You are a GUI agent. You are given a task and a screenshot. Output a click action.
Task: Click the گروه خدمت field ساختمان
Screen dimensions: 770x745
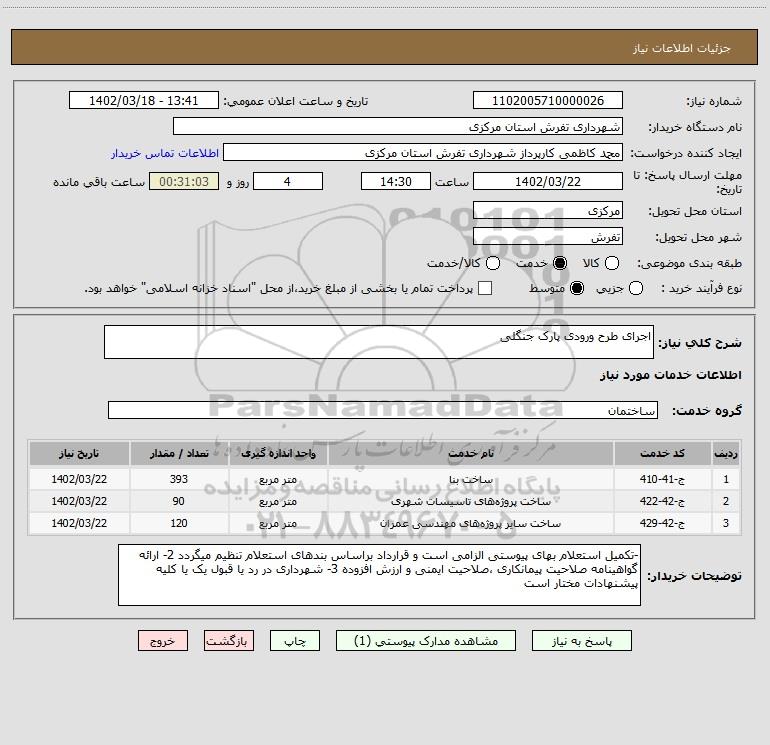[x=383, y=410]
